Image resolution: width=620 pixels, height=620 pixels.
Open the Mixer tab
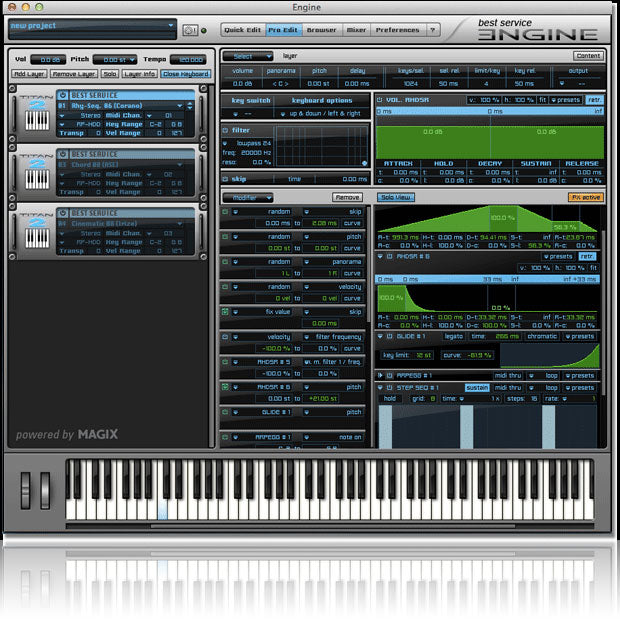pyautogui.click(x=356, y=30)
